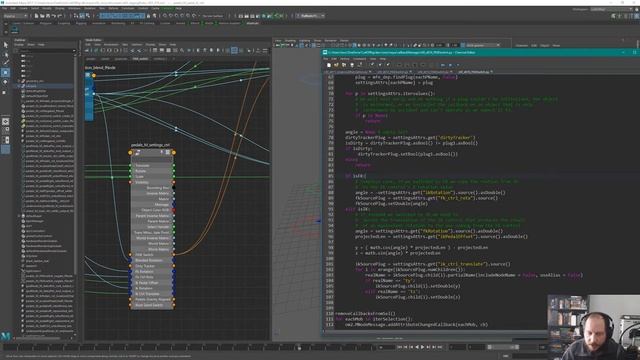Click the lock selection icon in status line
The height and width of the screenshot is (360, 640).
(x=148, y=16)
